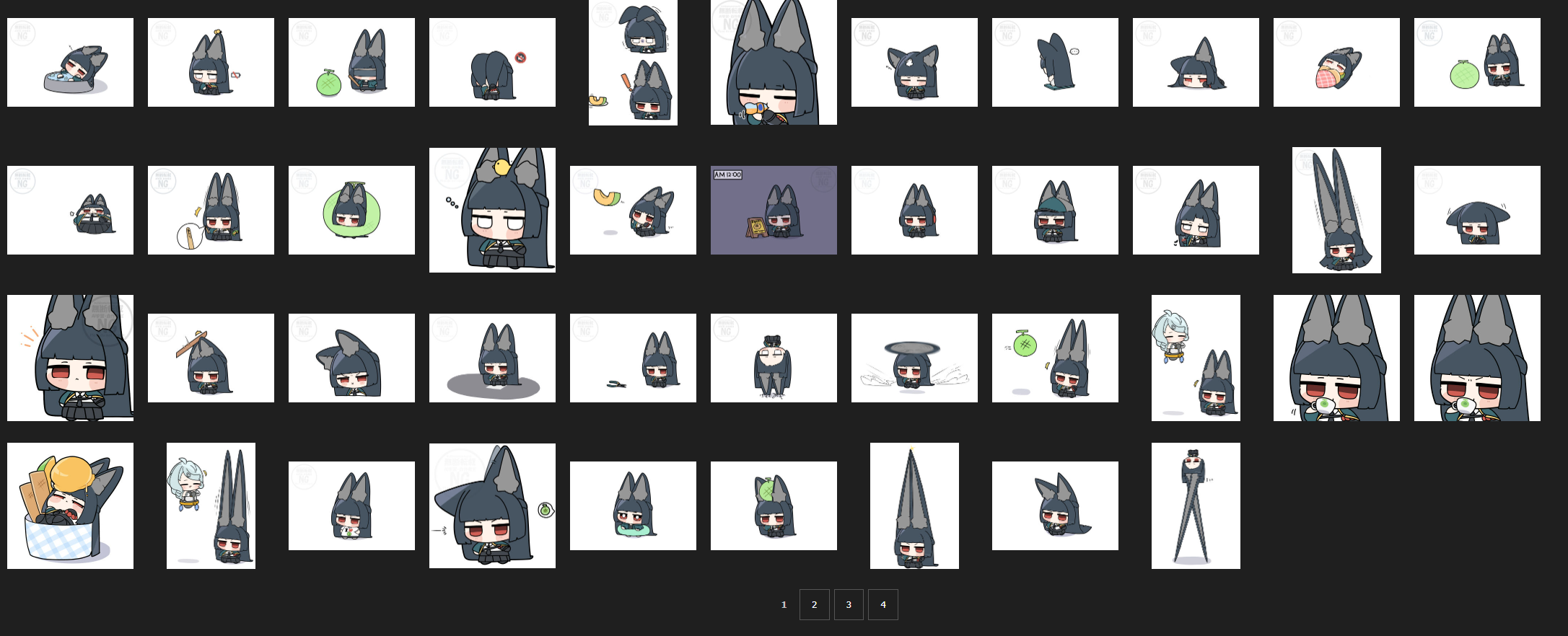1568x636 pixels.
Task: Open thumbnail with flying orange melon slice
Action: (x=633, y=210)
